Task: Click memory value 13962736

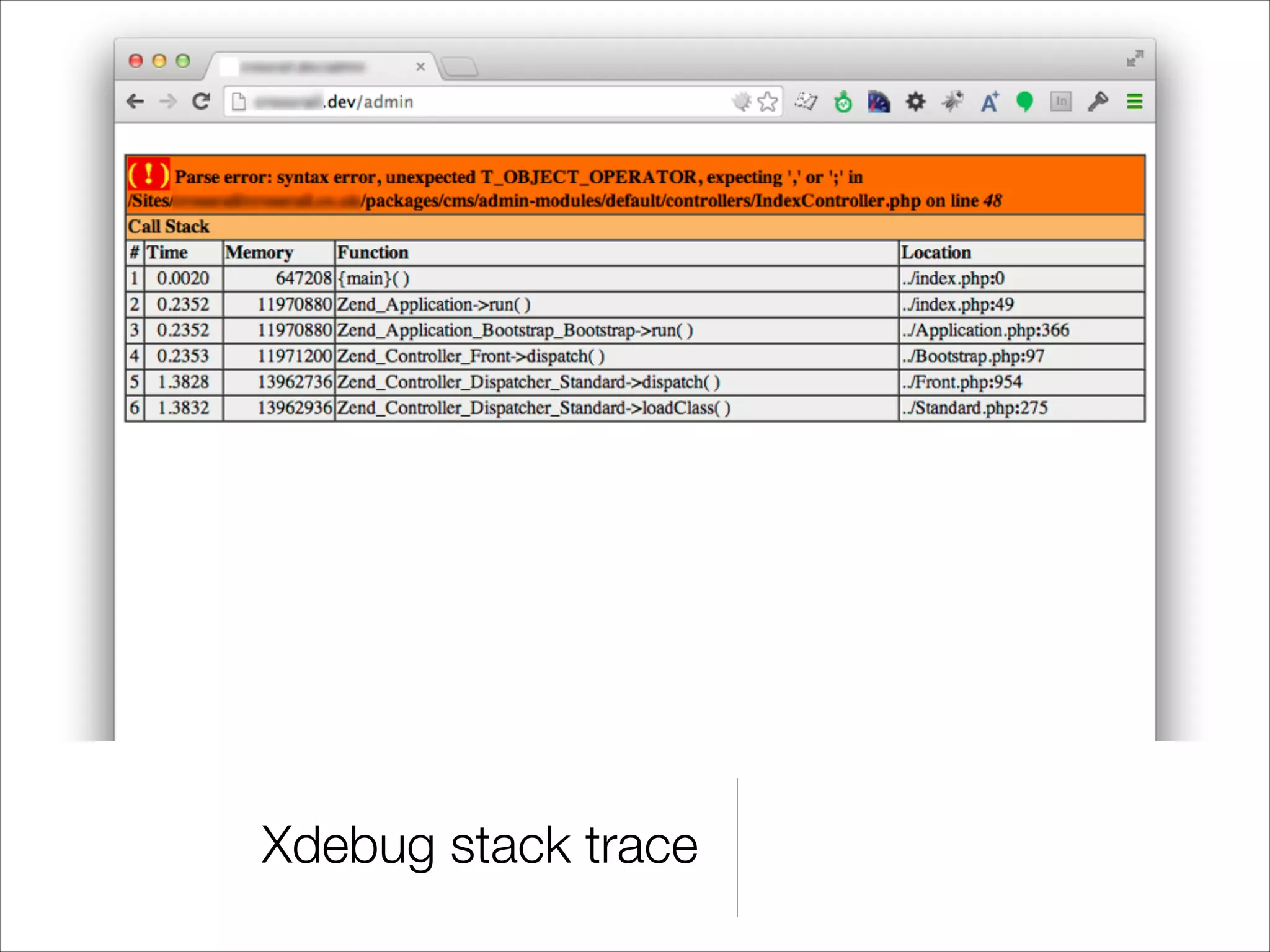Action: click(x=295, y=382)
